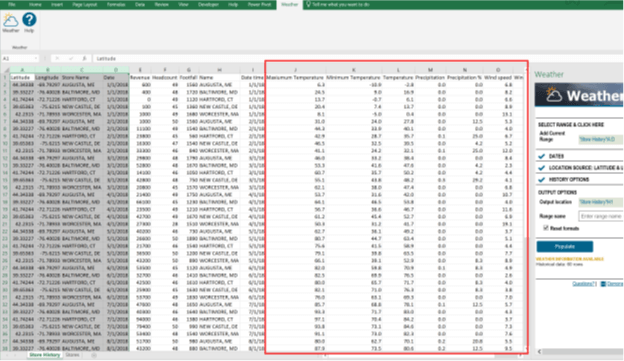Click the Add Current Range field
The image size is (624, 361).
point(601,139)
